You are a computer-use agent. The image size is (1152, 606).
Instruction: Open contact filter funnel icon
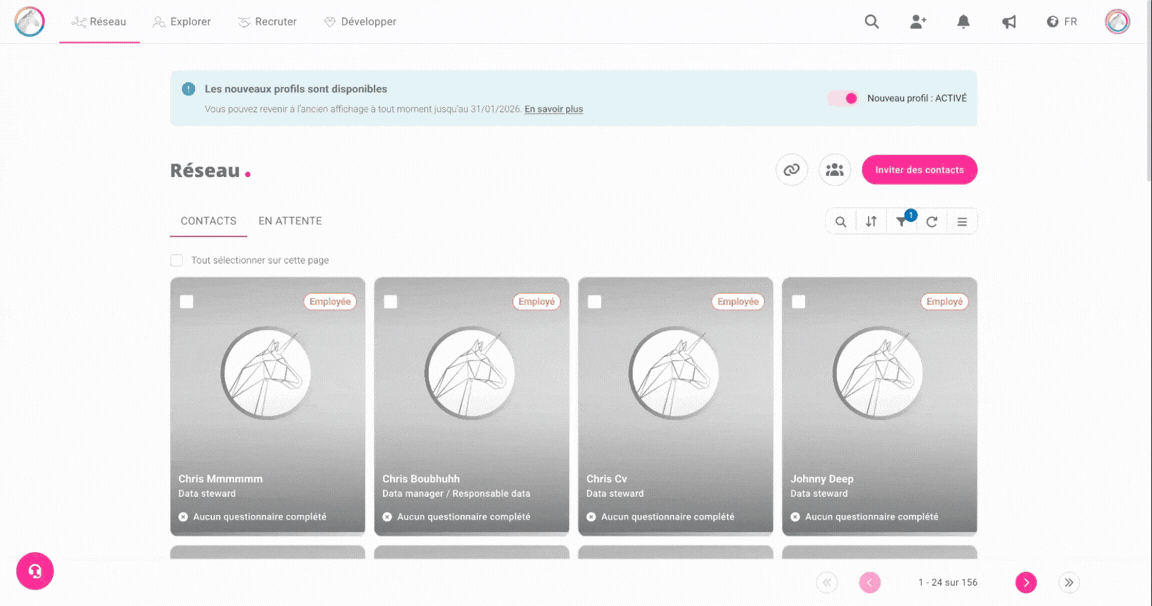901,222
